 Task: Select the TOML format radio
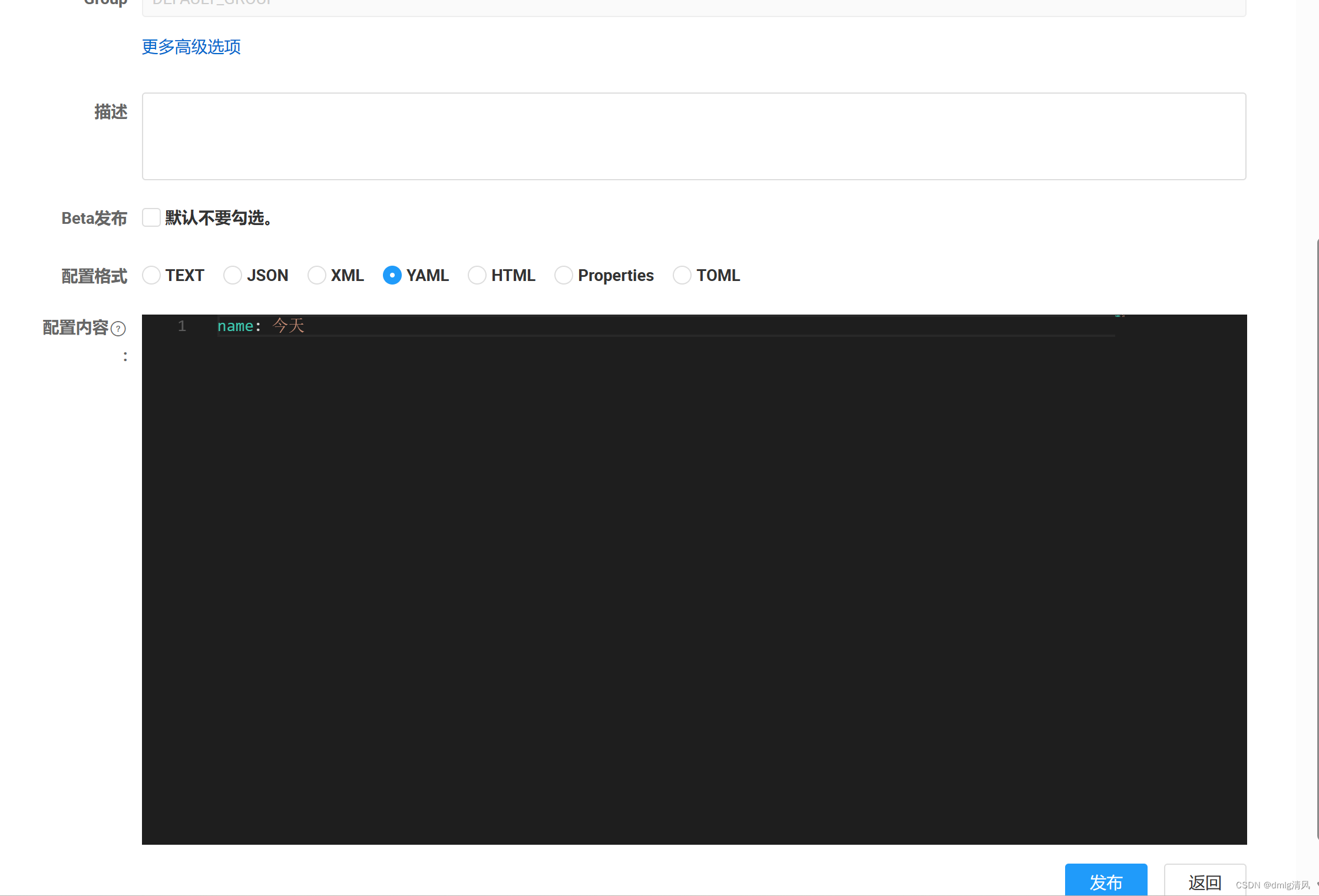(682, 275)
